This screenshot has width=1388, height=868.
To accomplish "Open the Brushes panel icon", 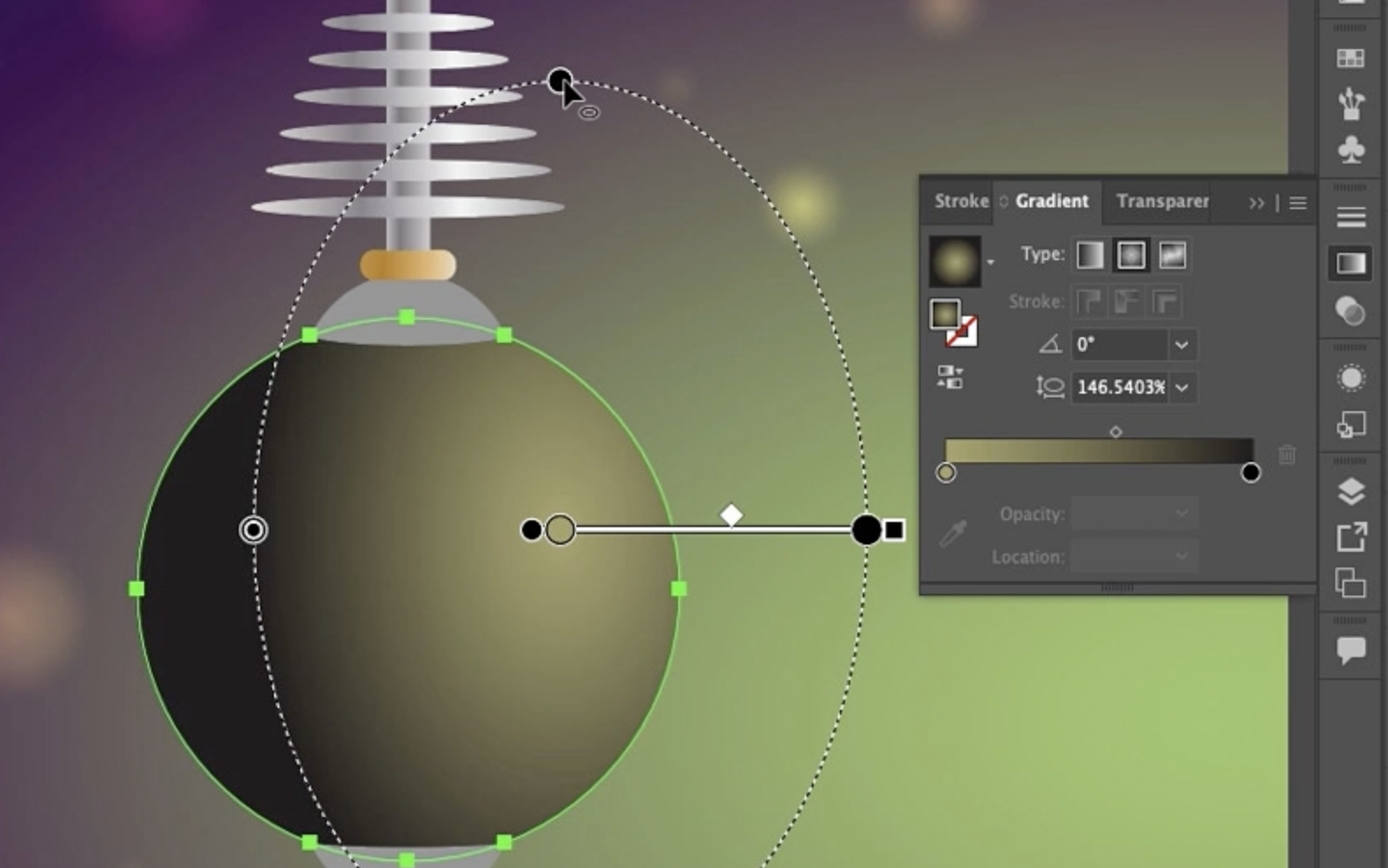I will (x=1350, y=104).
